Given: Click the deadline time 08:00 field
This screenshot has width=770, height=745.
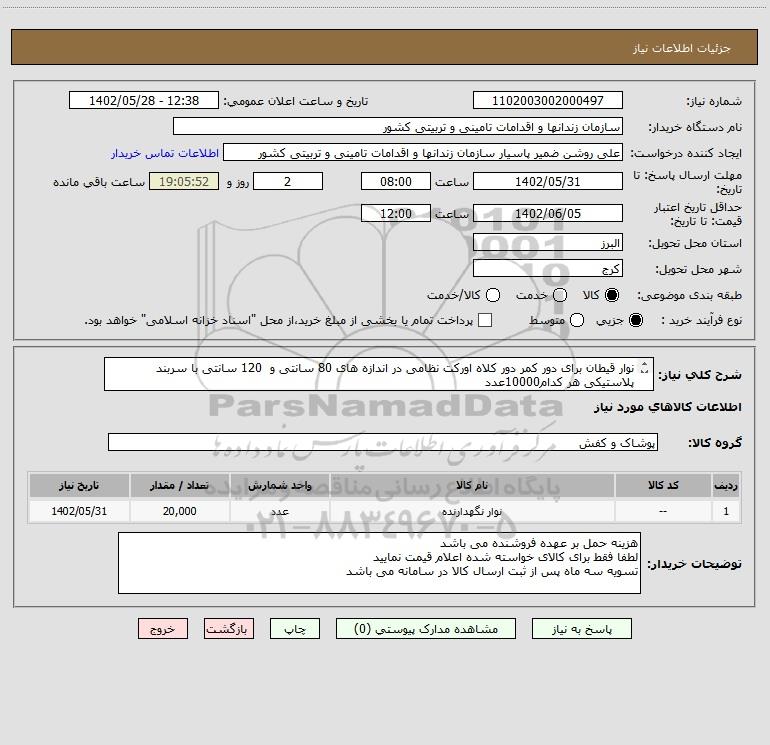Looking at the screenshot, I should point(396,181).
